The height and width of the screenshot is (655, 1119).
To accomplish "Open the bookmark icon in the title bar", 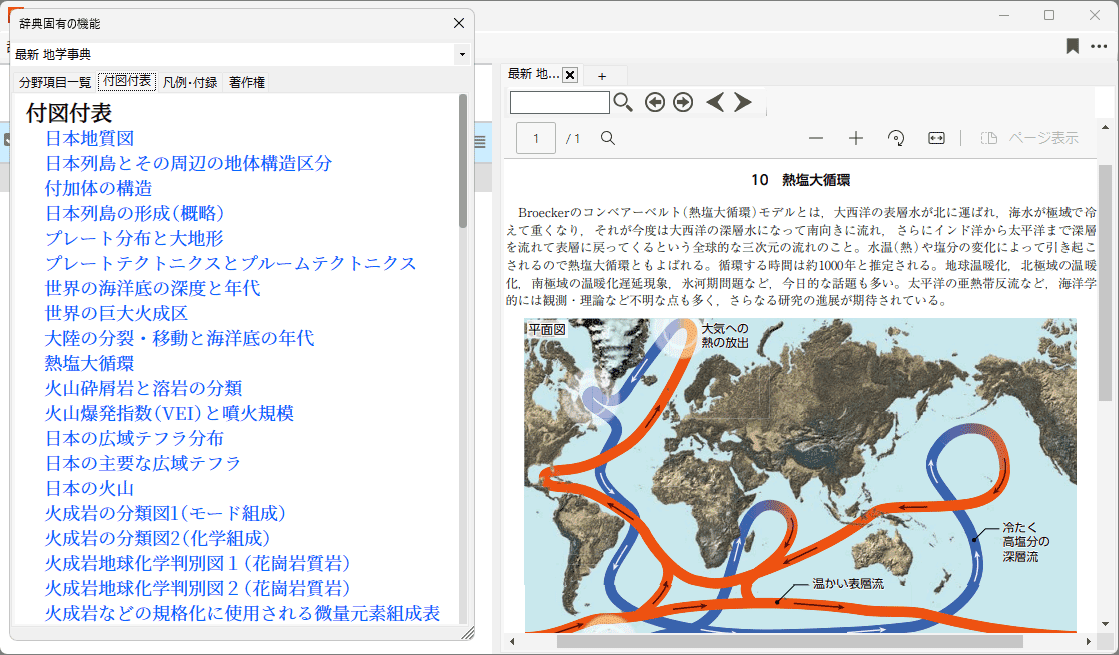I will (x=1072, y=46).
